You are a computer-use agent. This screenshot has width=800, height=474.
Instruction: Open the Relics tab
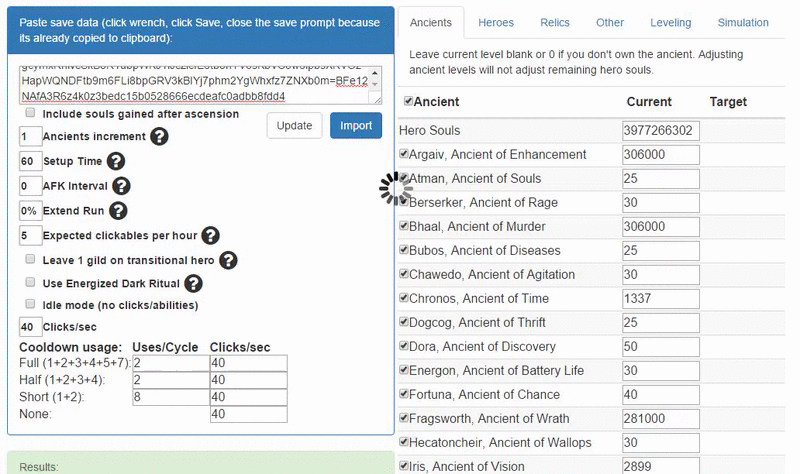pyautogui.click(x=555, y=22)
